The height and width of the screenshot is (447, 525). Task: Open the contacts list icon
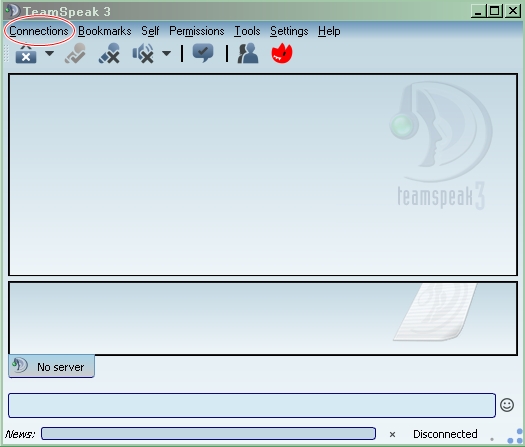click(x=248, y=54)
